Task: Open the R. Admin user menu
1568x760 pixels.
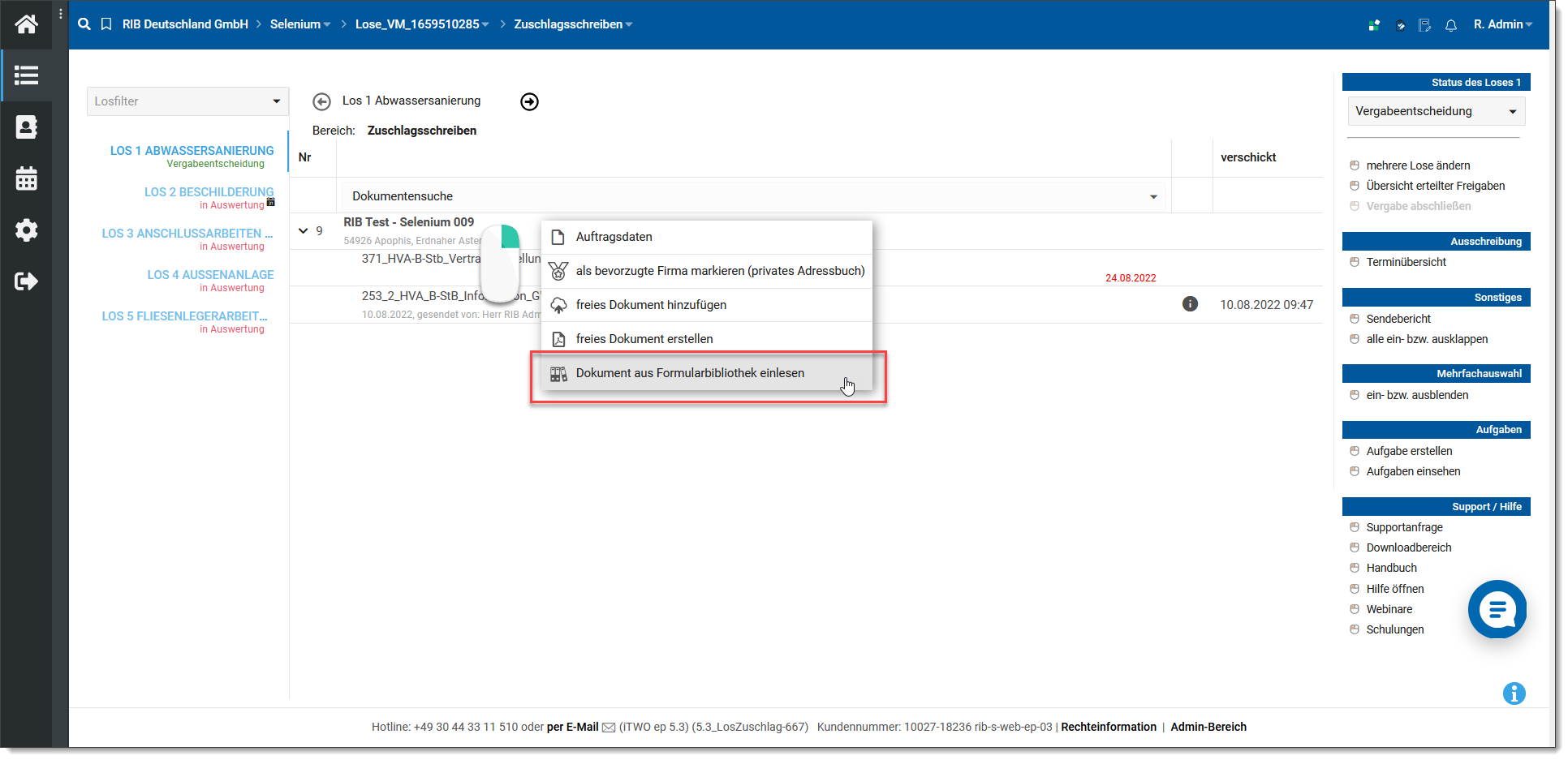Action: click(x=1503, y=24)
